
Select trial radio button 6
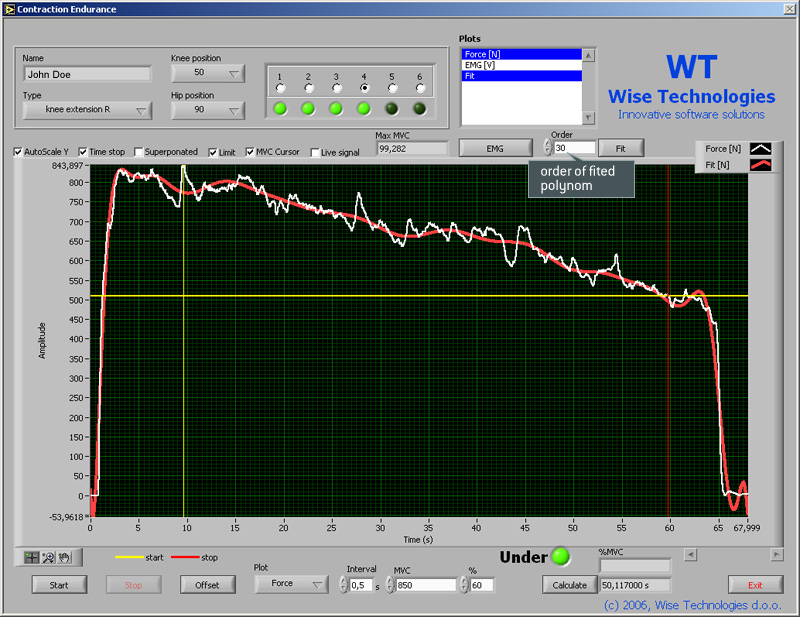point(420,88)
